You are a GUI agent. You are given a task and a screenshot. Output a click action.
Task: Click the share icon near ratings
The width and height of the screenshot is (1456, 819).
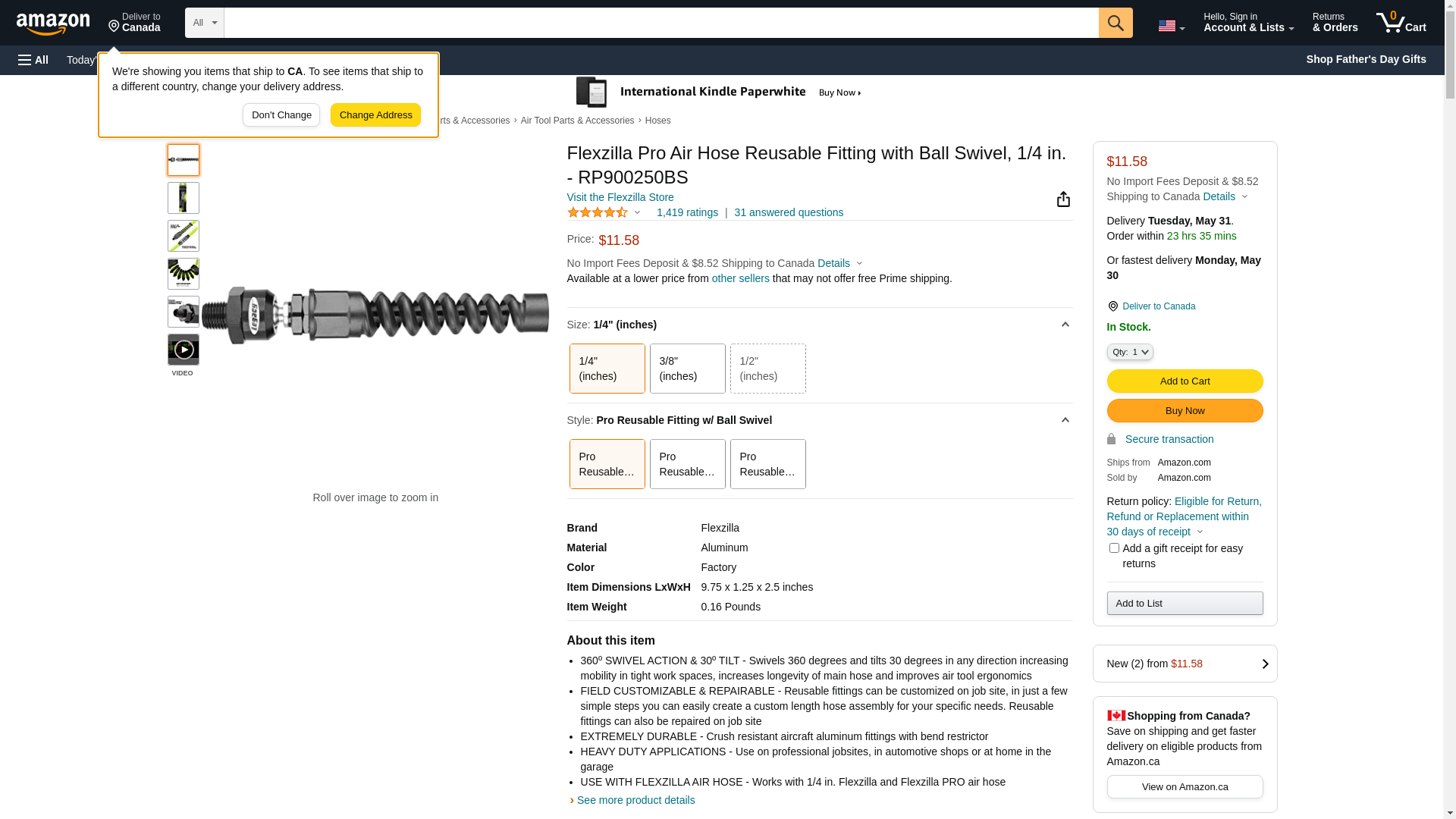coord(1063,199)
